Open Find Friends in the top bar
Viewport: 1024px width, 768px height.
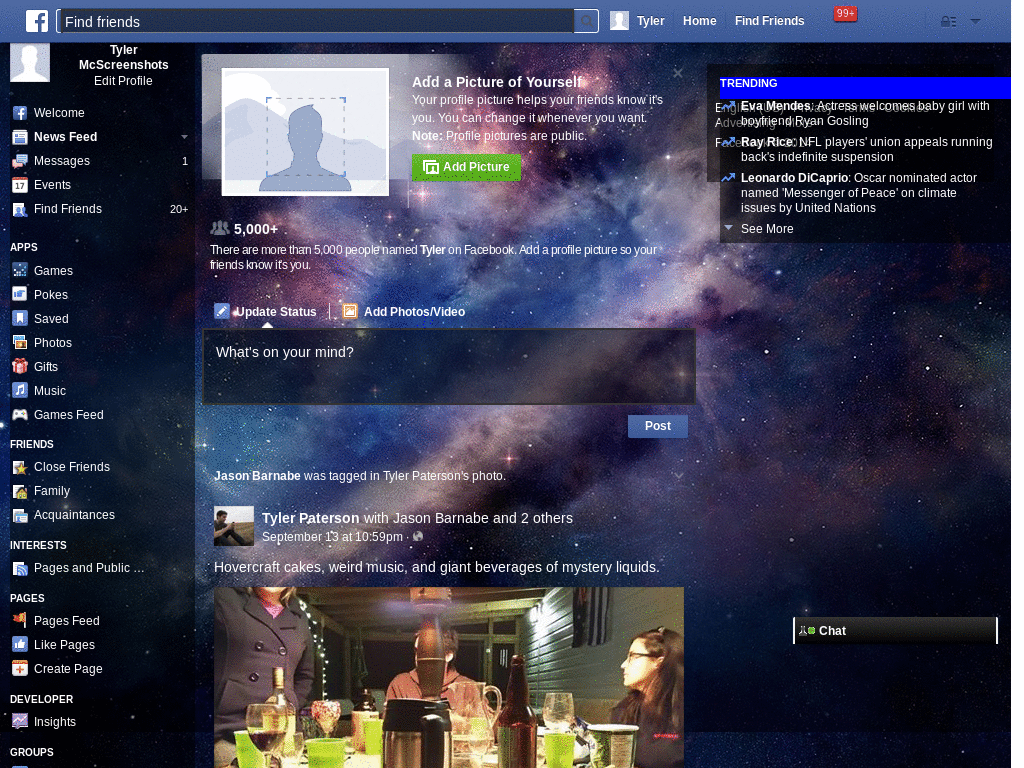[x=769, y=21]
